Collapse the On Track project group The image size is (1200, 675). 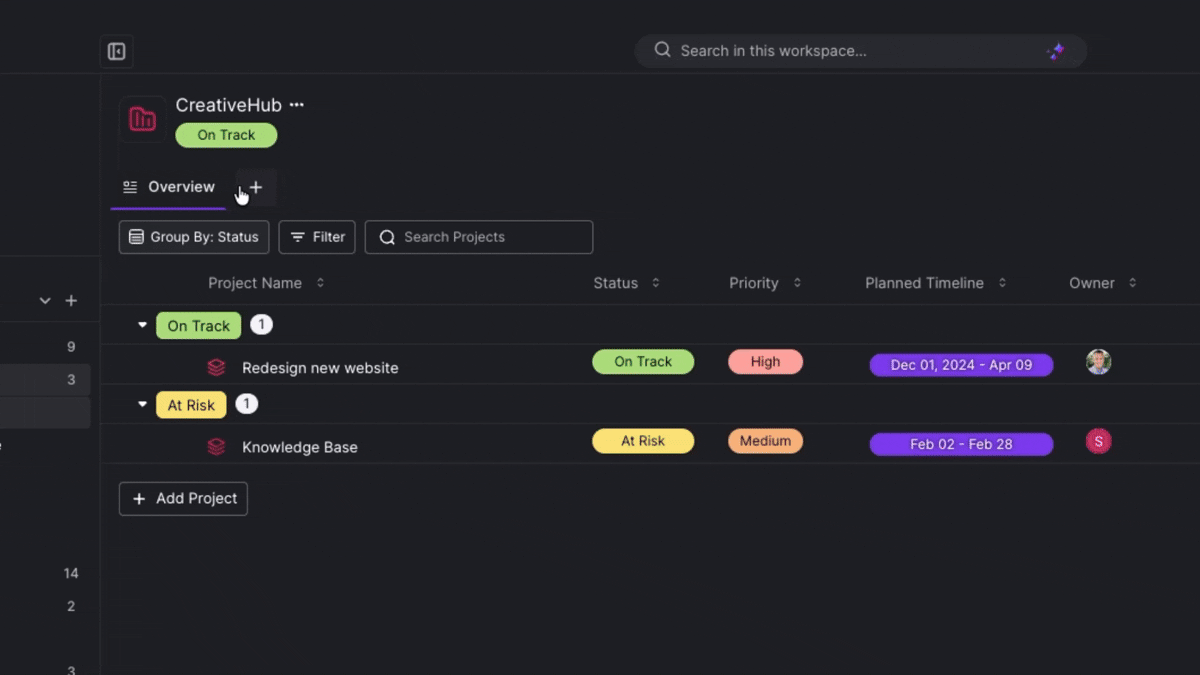coord(141,324)
